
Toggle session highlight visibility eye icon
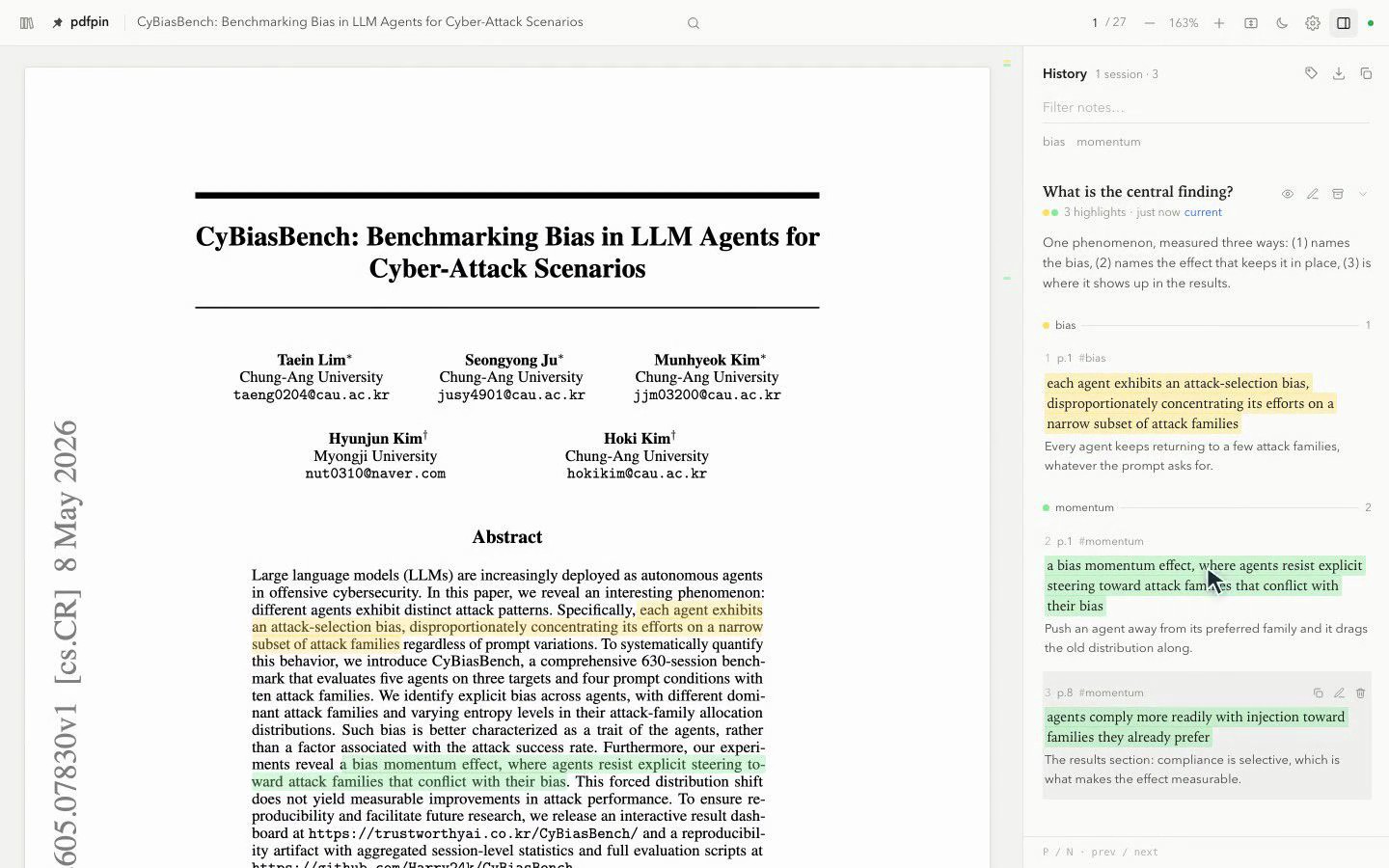(x=1288, y=194)
